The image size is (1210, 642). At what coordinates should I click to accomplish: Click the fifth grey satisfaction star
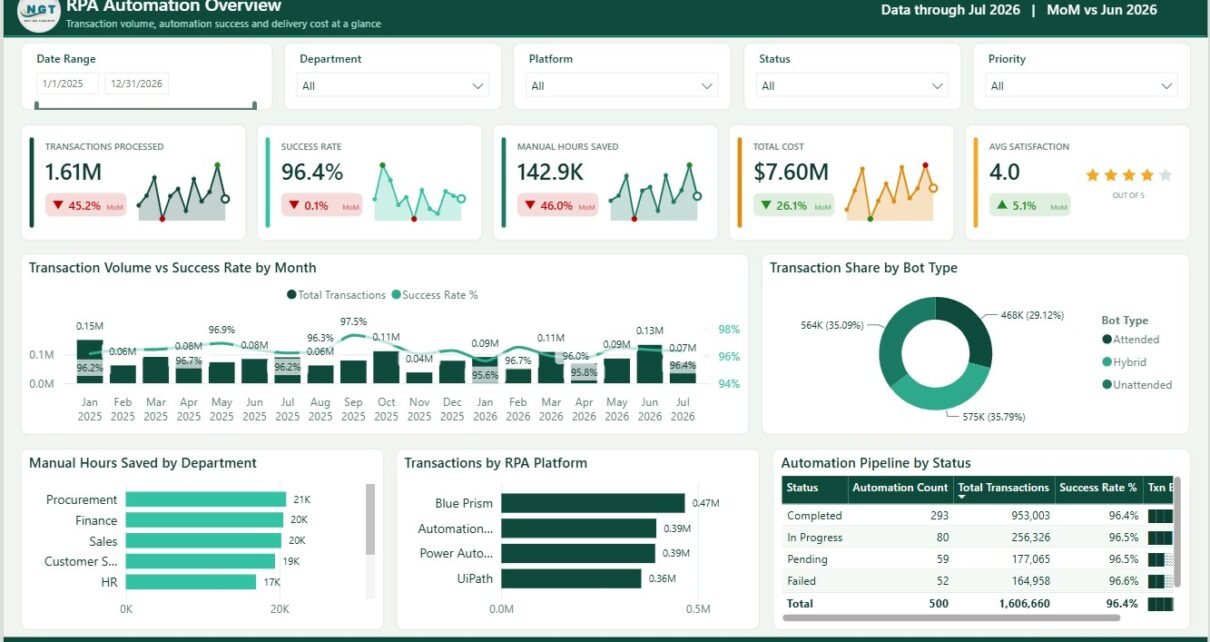pyautogui.click(x=1165, y=175)
